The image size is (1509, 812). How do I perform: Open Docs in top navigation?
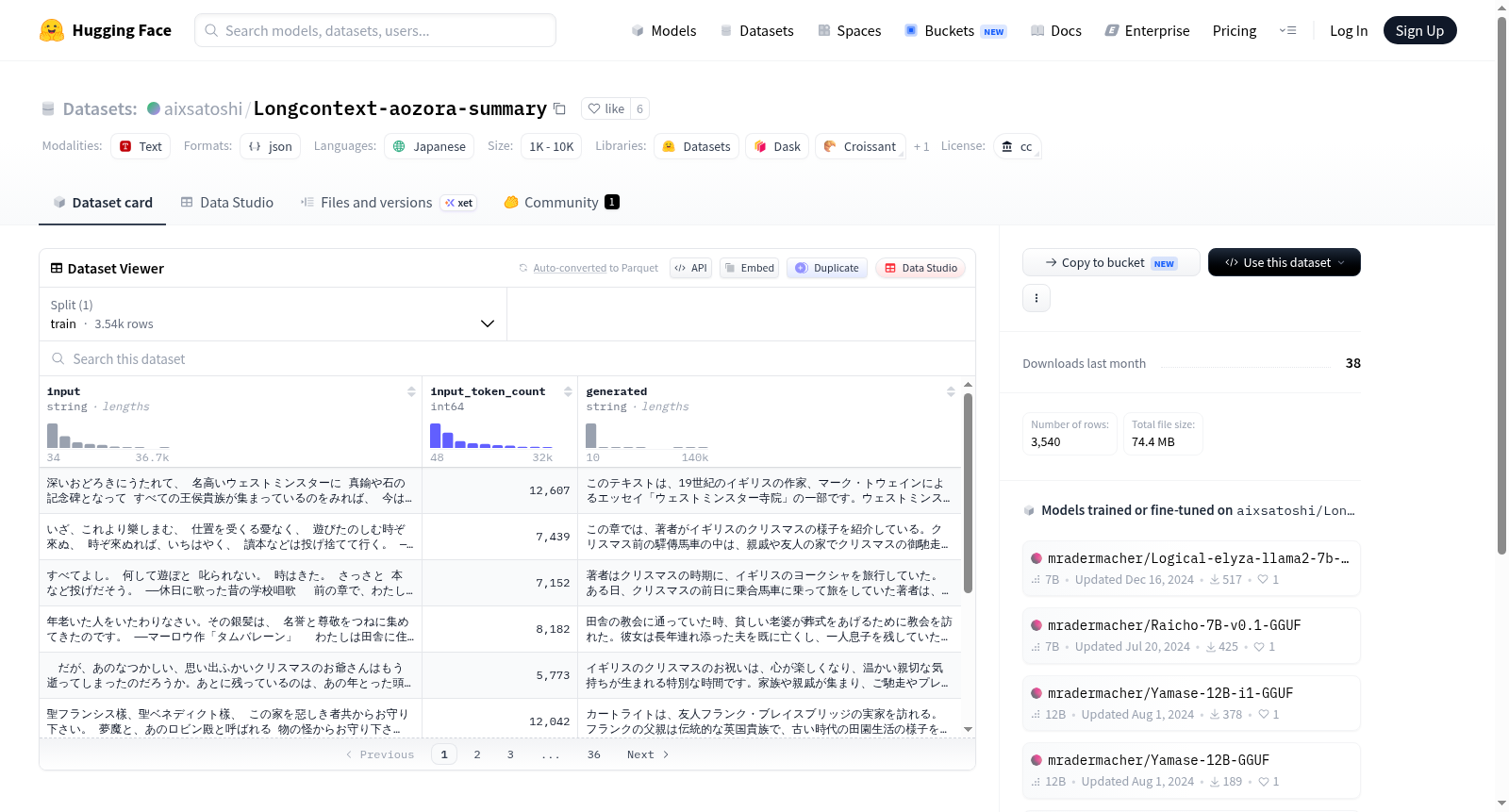pos(1056,30)
